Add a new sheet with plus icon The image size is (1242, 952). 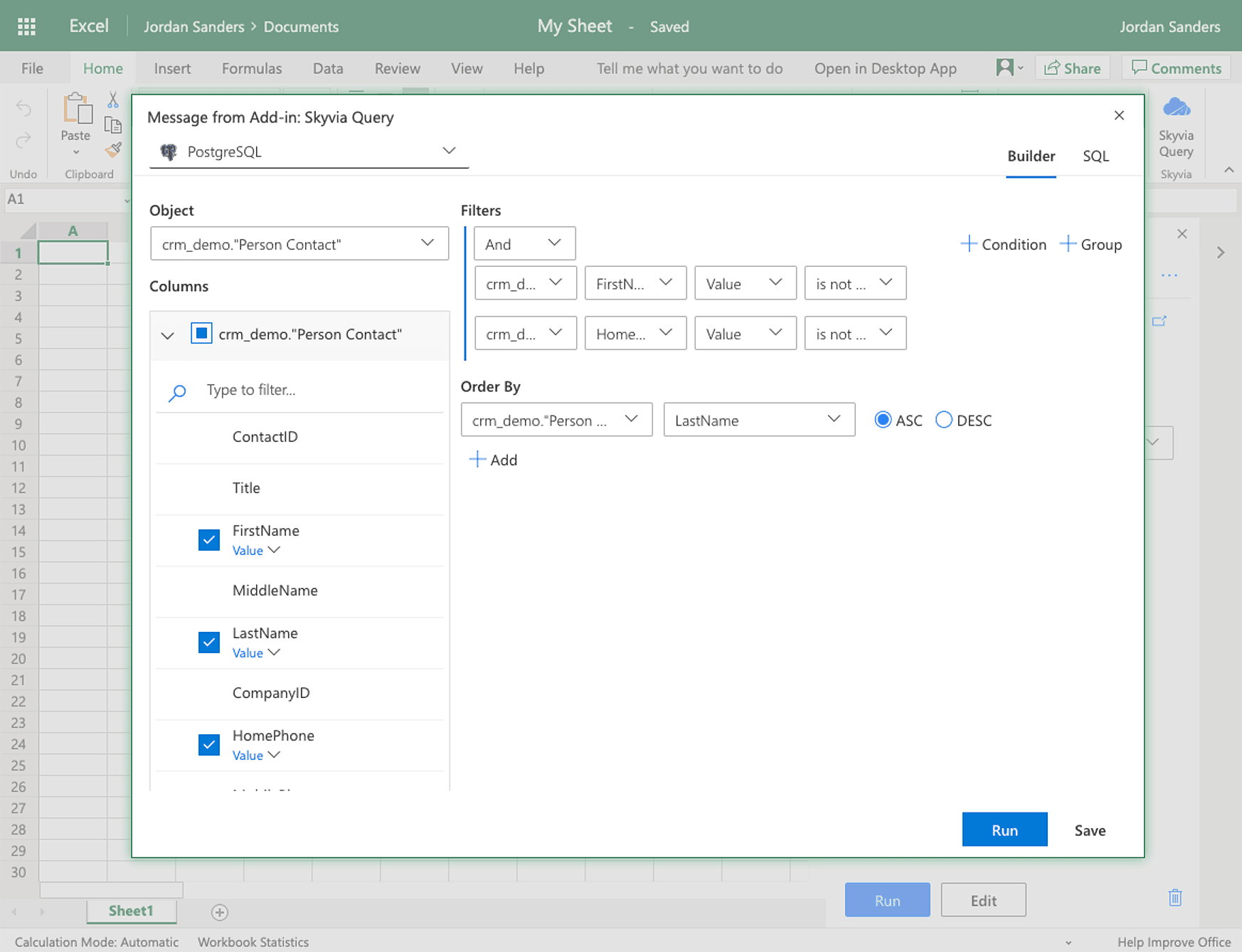220,912
